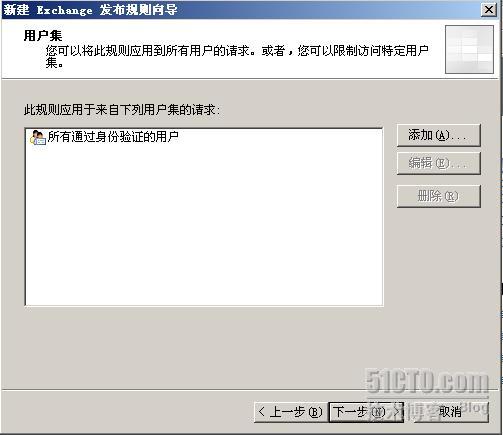
Task: Click the description text about limiting access
Action: click(237, 56)
